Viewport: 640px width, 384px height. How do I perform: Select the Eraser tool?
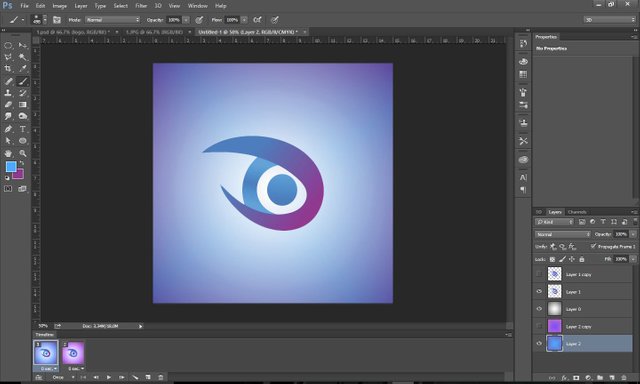click(8, 105)
